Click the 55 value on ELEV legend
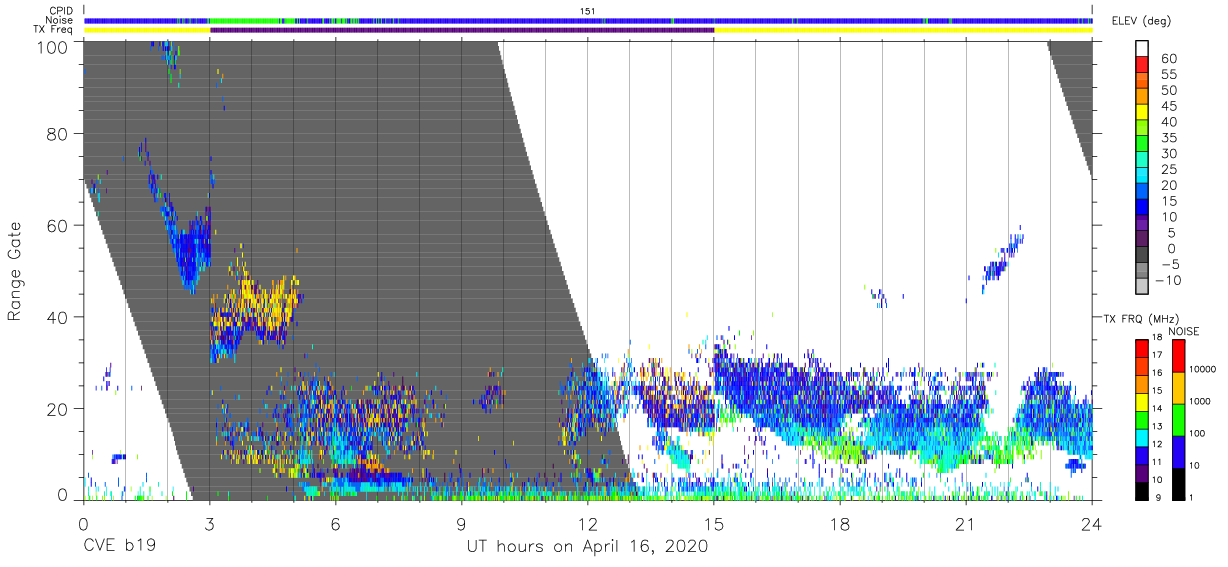Screen dimensions: 1228x567 pyautogui.click(x=1168, y=75)
